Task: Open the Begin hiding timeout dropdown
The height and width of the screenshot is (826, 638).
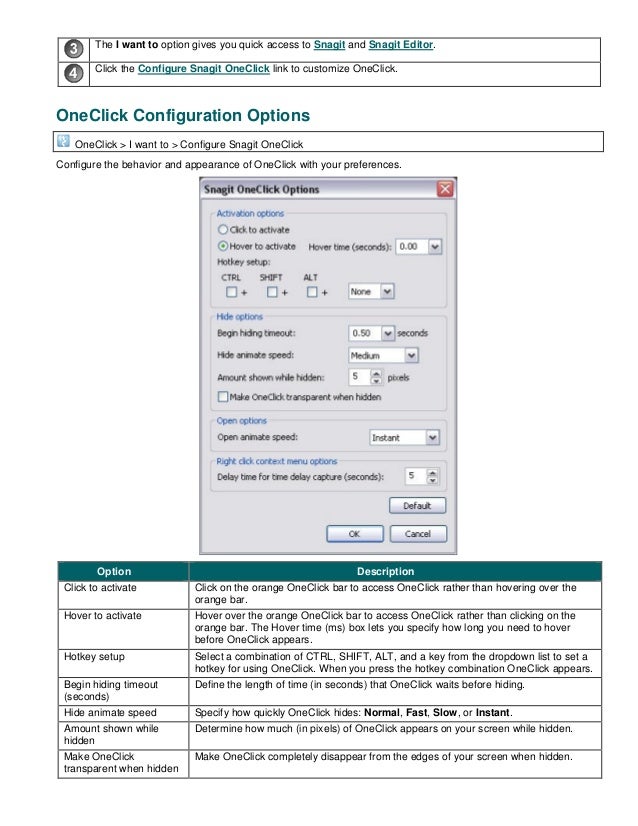Action: 387,333
